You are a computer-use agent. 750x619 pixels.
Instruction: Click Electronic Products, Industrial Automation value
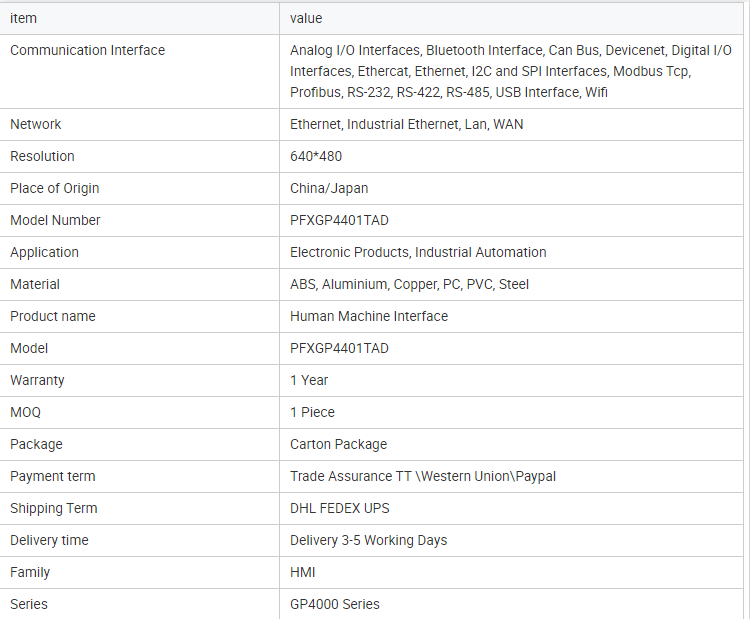[418, 253]
